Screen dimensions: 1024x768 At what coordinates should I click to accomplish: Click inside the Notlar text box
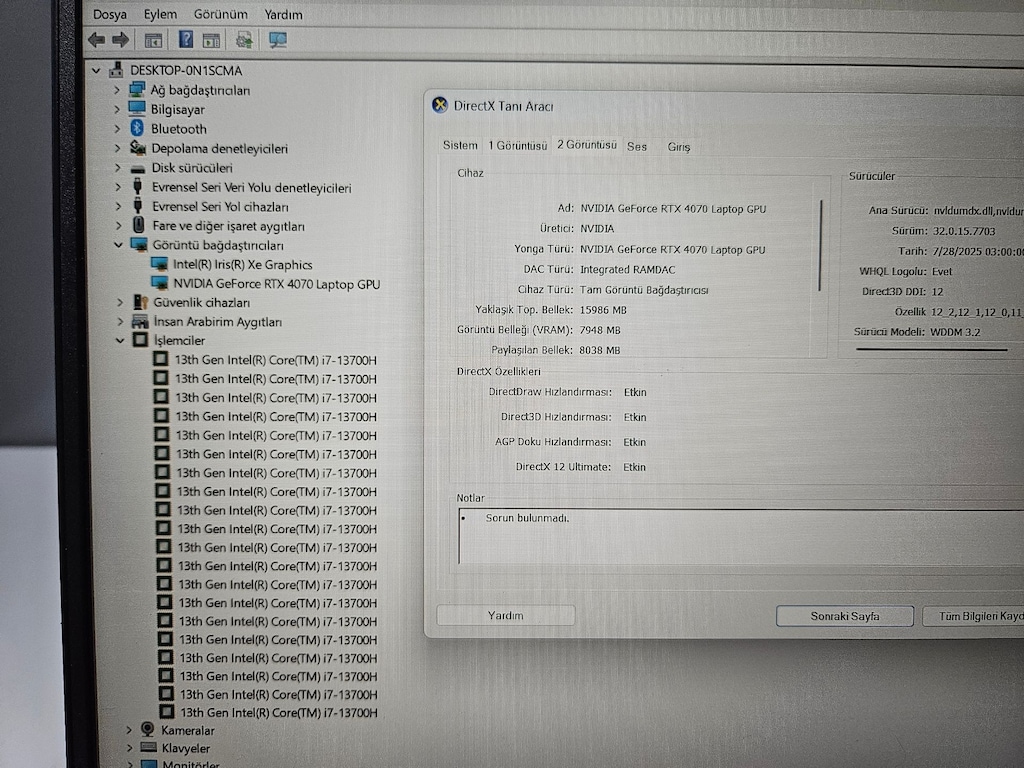point(741,537)
